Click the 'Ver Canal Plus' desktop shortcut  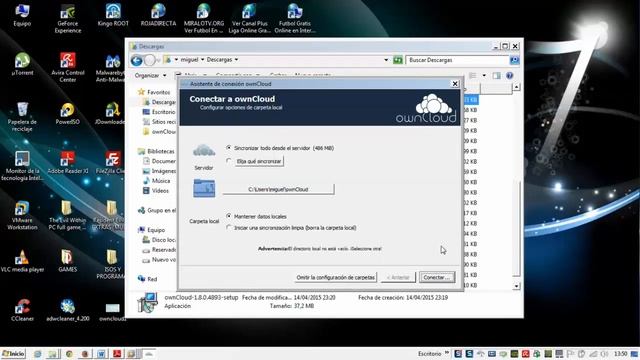249,19
